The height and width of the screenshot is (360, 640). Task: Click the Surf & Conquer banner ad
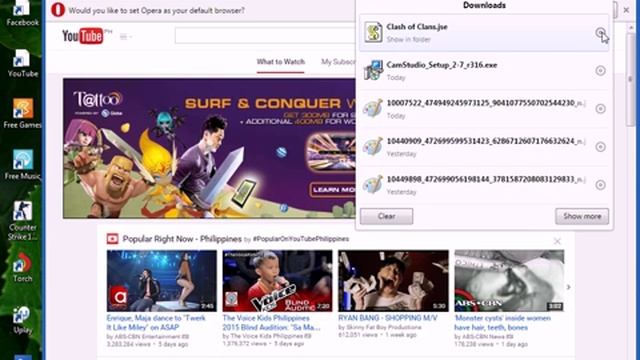[209, 148]
